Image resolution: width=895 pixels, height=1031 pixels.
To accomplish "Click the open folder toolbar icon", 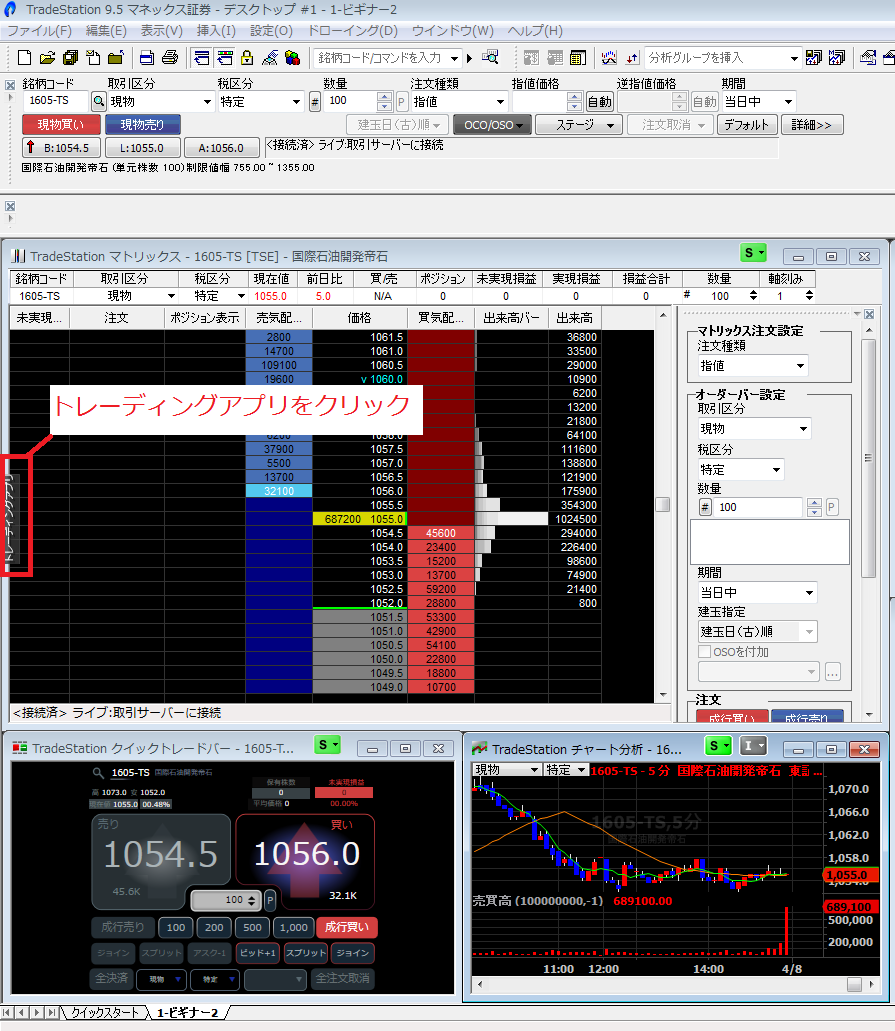I will (x=47, y=58).
